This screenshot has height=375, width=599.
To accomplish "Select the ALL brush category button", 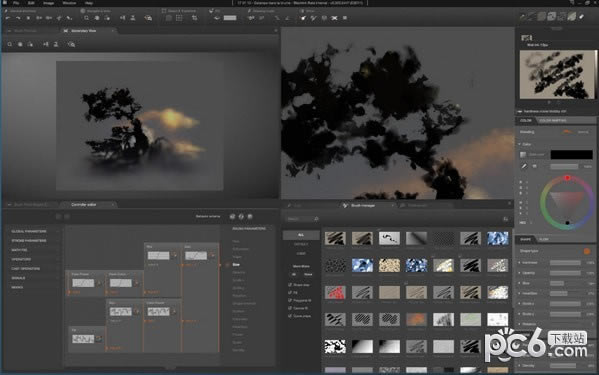I will (x=301, y=235).
